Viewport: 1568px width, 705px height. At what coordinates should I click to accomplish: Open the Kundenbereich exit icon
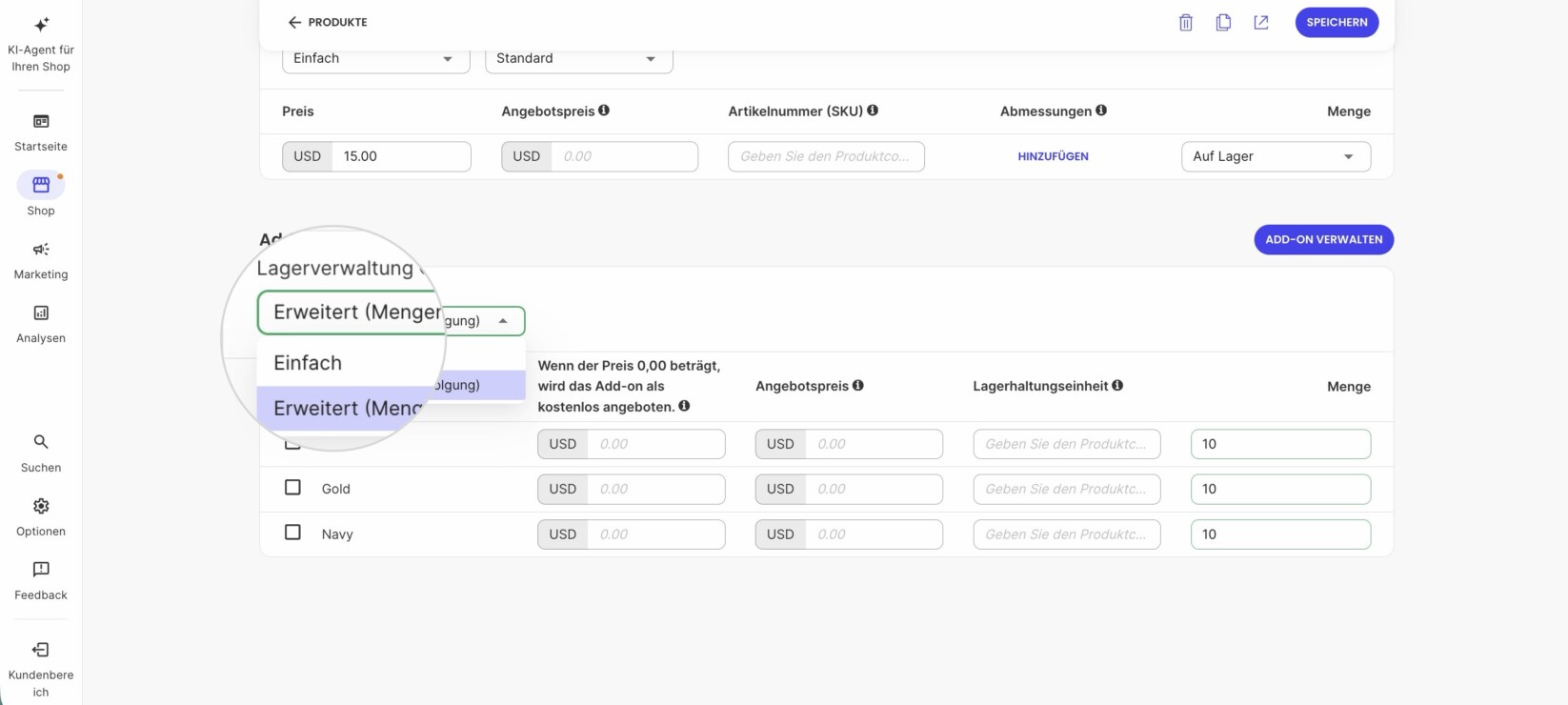point(41,650)
